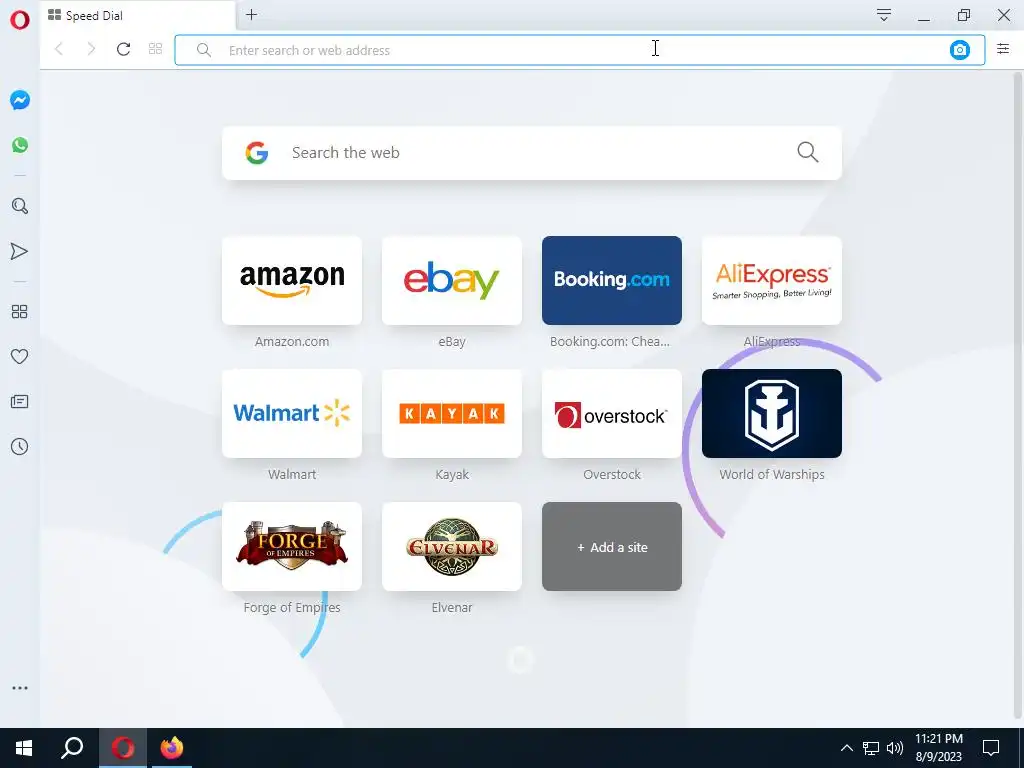Click the Google logo in search box
This screenshot has width=1024, height=768.
(x=257, y=153)
